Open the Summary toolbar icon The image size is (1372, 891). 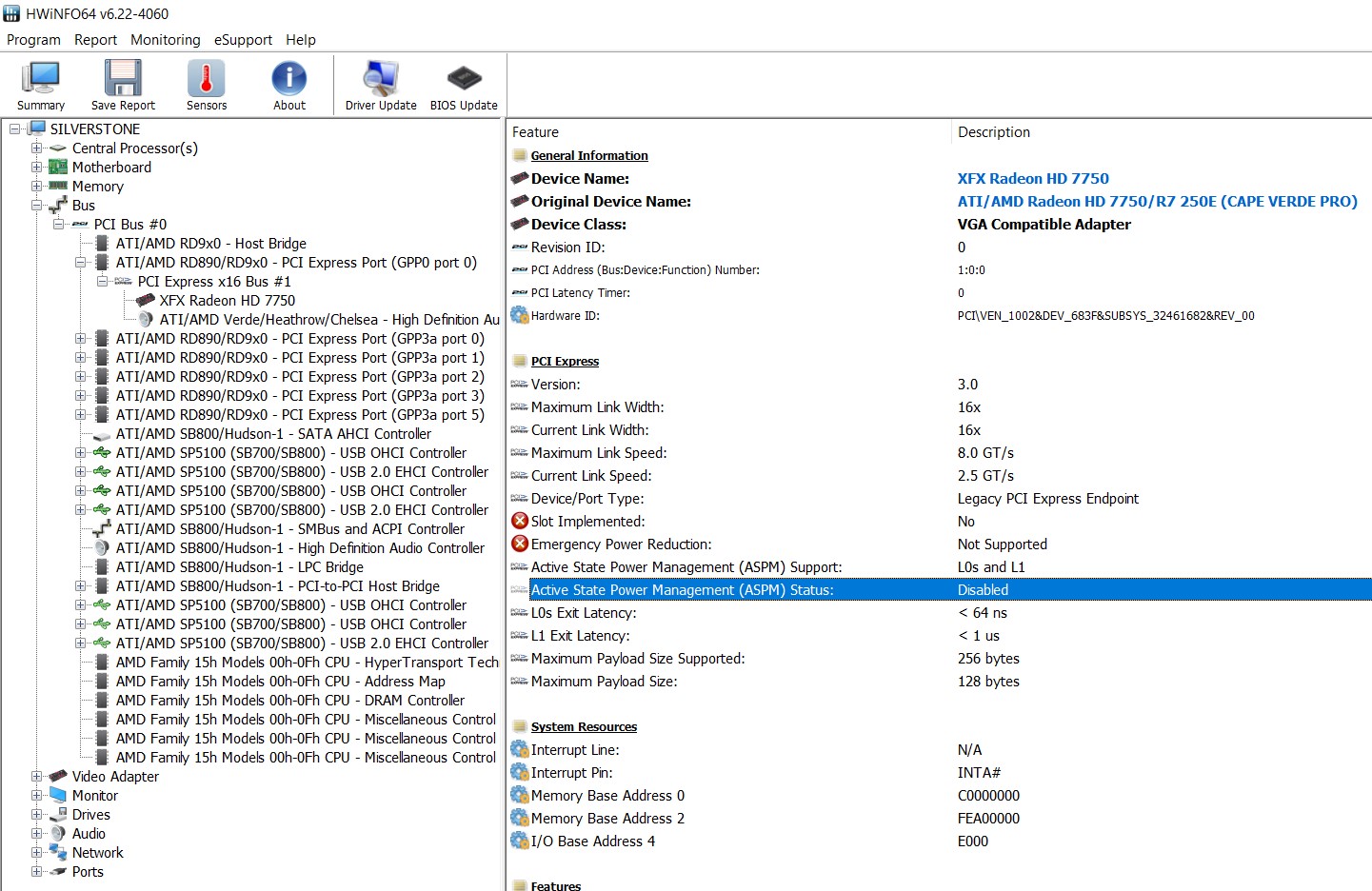point(41,78)
